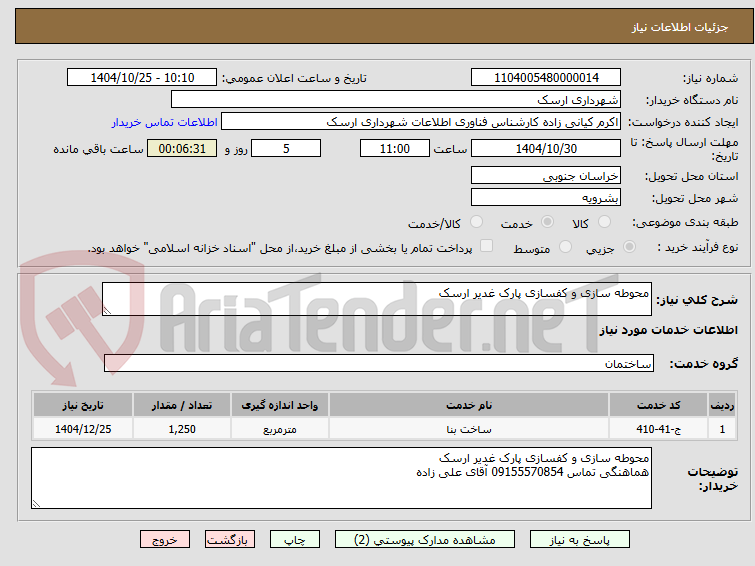
Task: Click service name cell ساخت بنا
Action: [469, 429]
